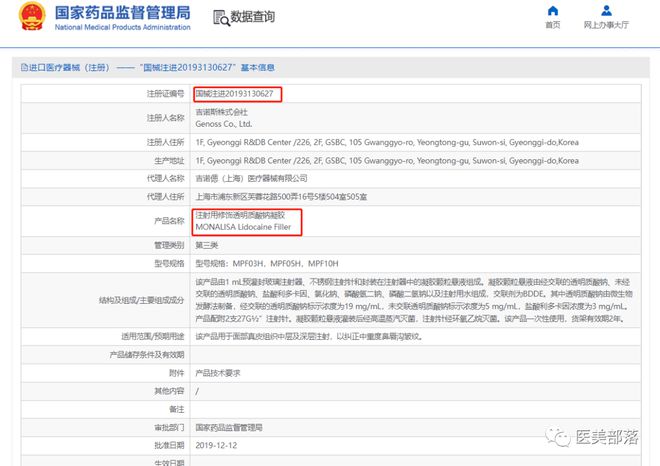Click the composition description paragraph
This screenshot has height=466, width=660.
414,300
